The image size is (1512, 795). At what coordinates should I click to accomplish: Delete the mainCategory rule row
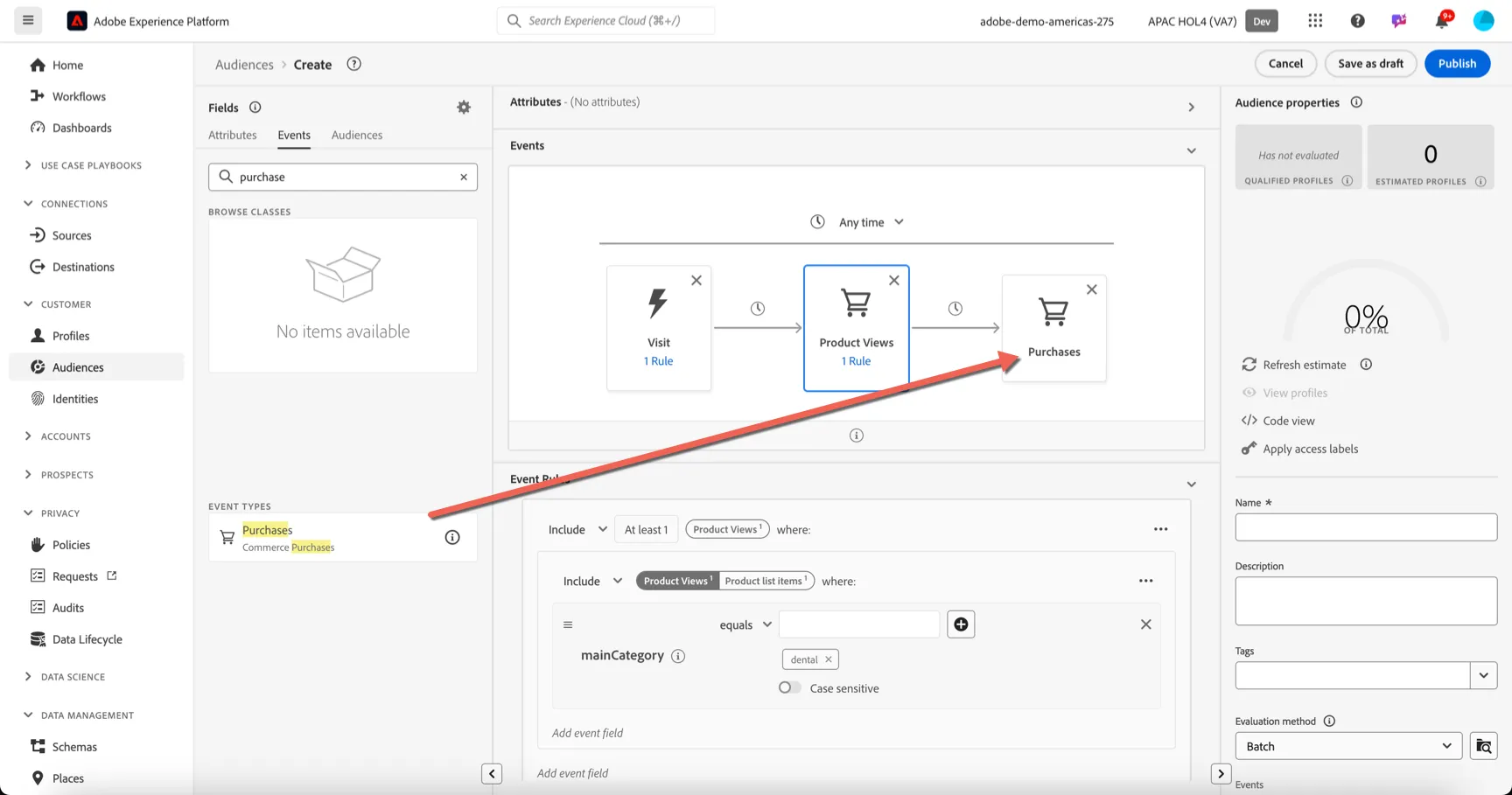point(1146,624)
